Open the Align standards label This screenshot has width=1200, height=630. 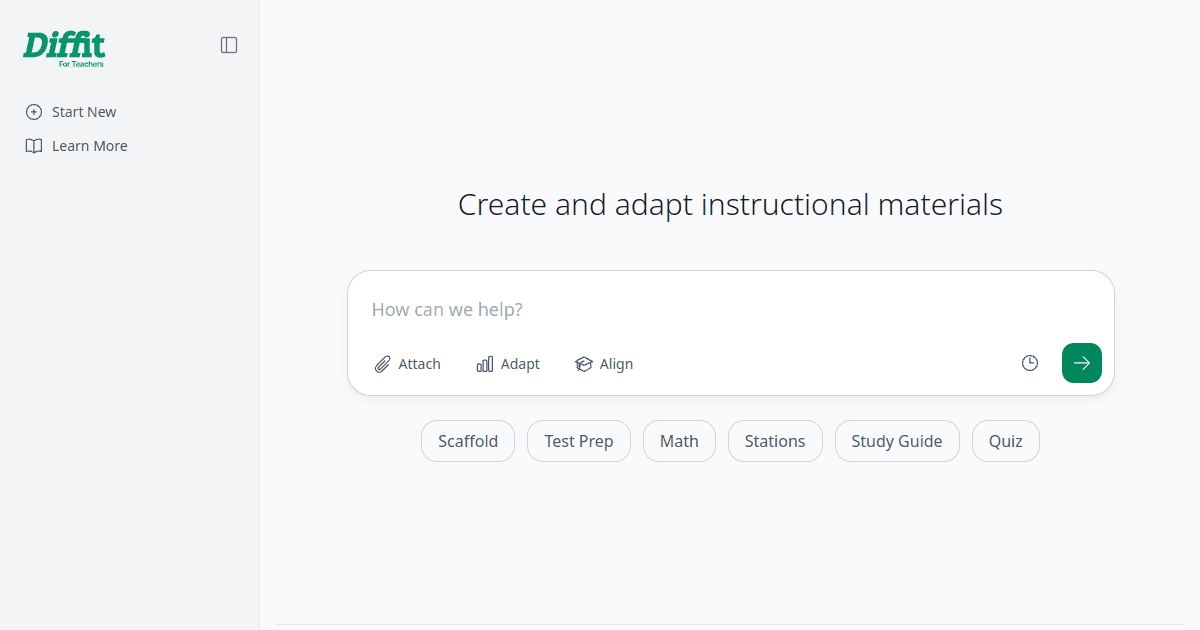(616, 364)
